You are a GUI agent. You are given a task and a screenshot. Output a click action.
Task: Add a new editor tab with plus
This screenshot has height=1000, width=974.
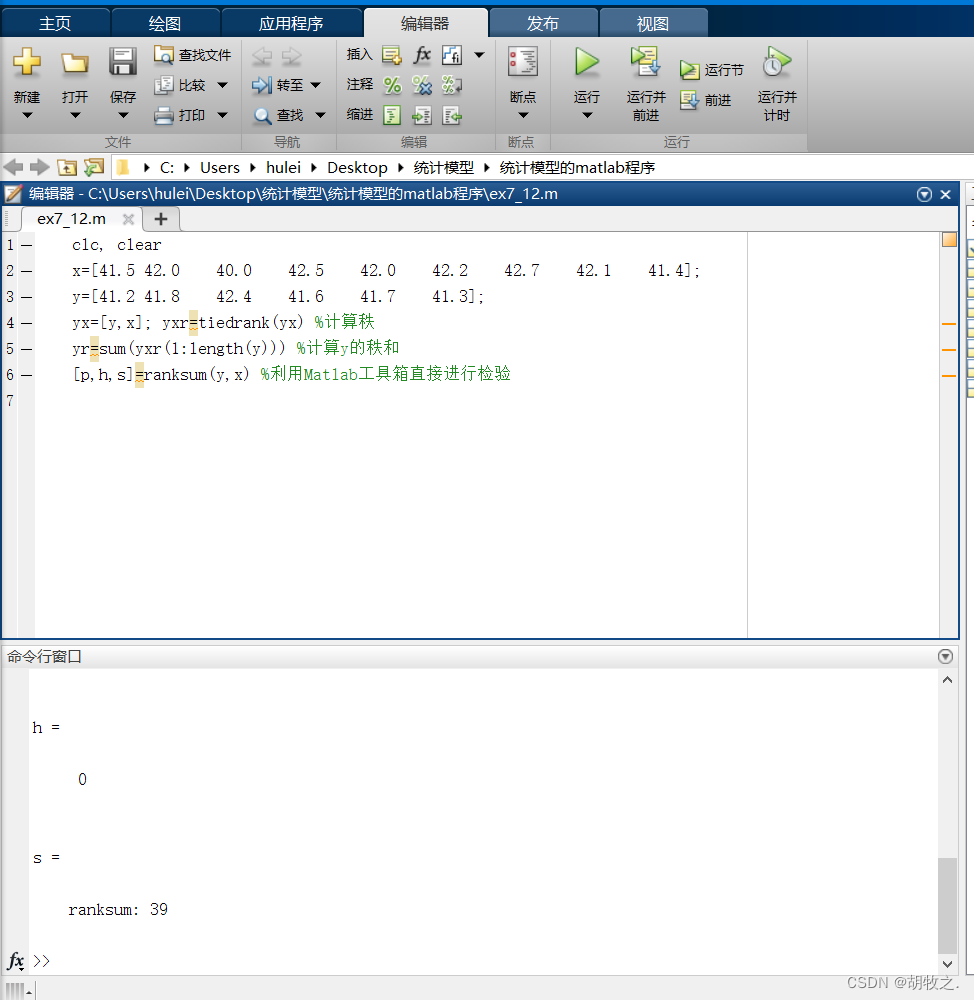(x=161, y=219)
